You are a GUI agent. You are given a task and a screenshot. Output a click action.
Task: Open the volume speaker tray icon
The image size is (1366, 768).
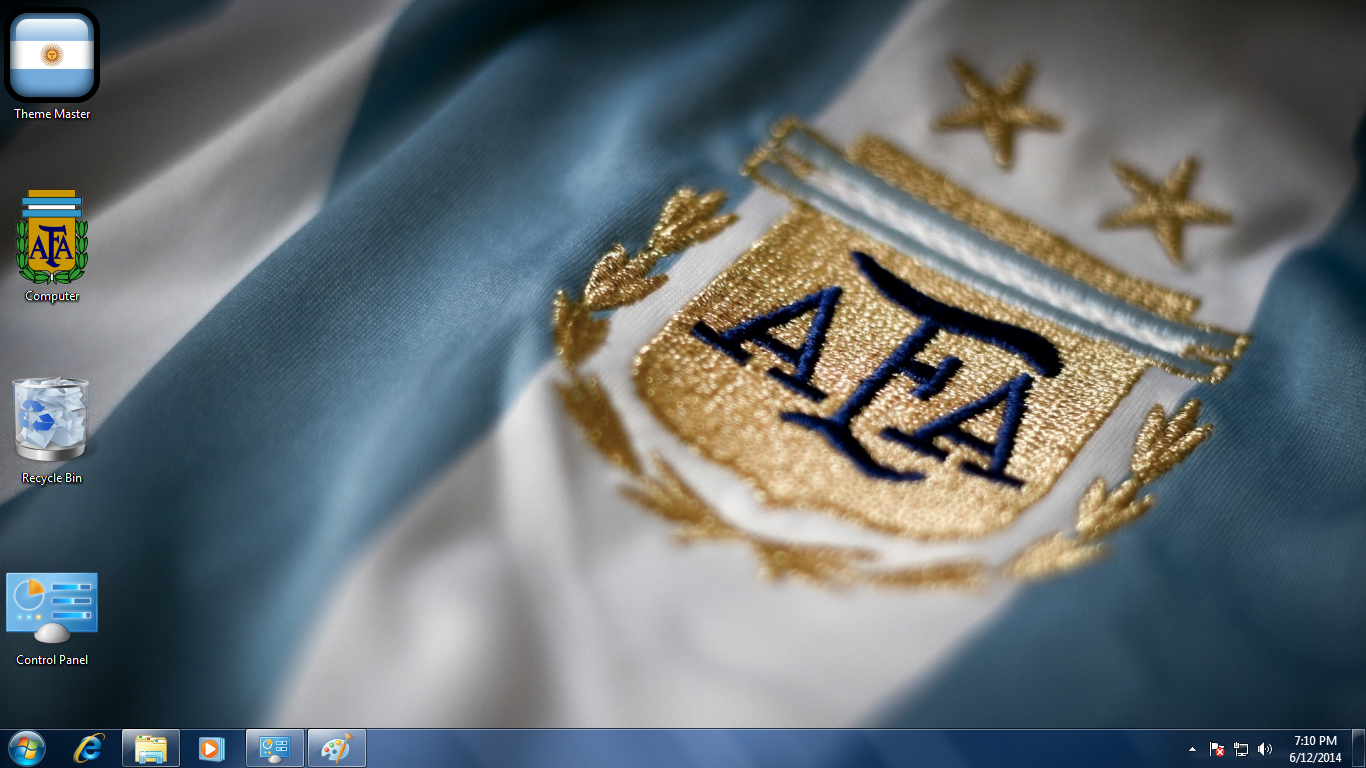[1265, 749]
